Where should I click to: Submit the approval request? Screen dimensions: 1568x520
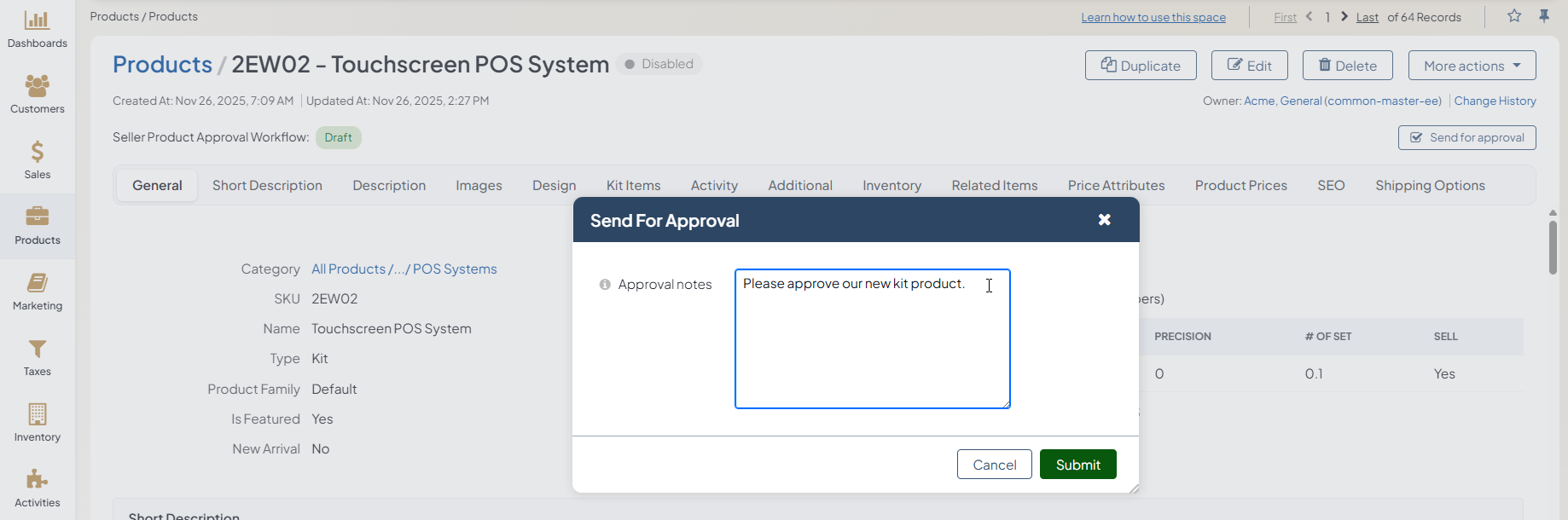(1077, 465)
